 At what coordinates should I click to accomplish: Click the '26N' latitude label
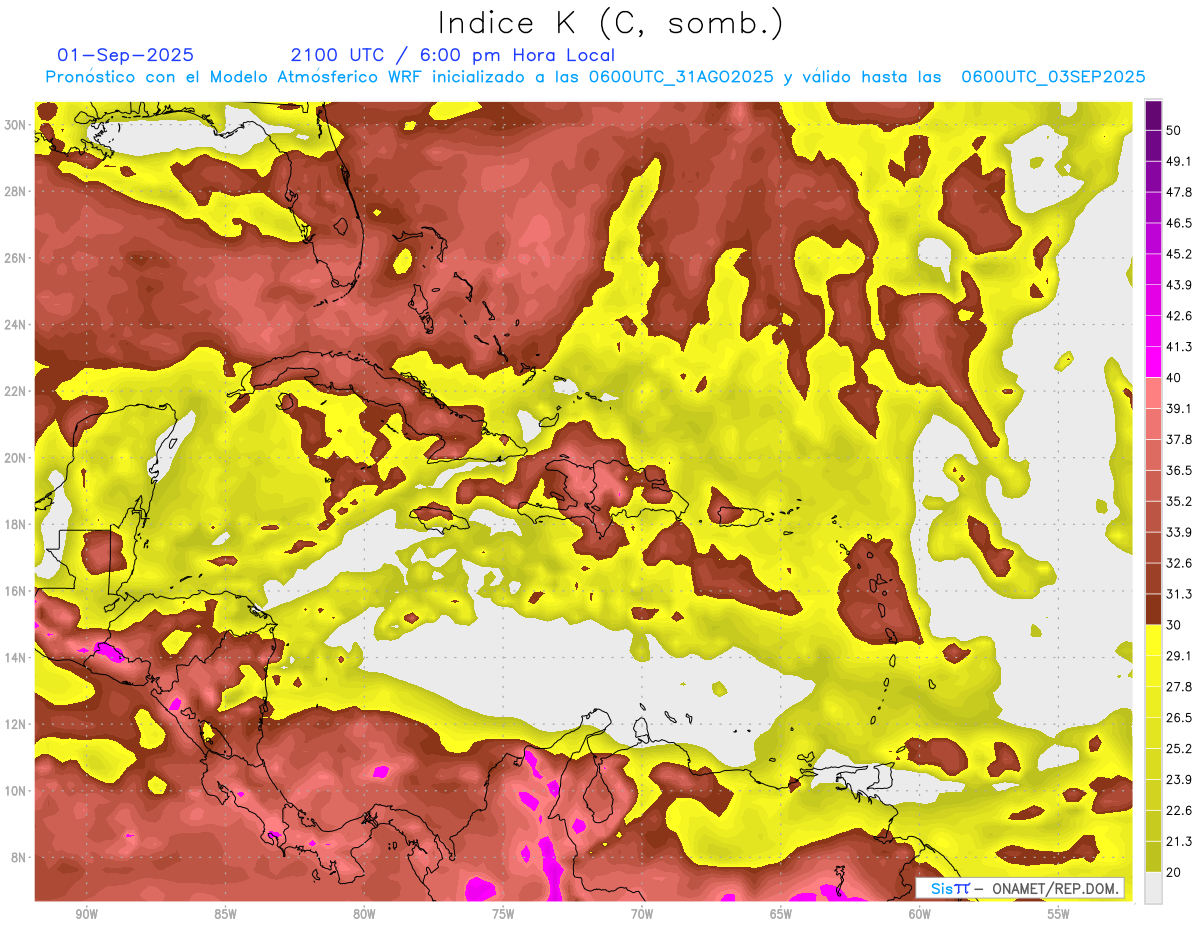[15, 258]
